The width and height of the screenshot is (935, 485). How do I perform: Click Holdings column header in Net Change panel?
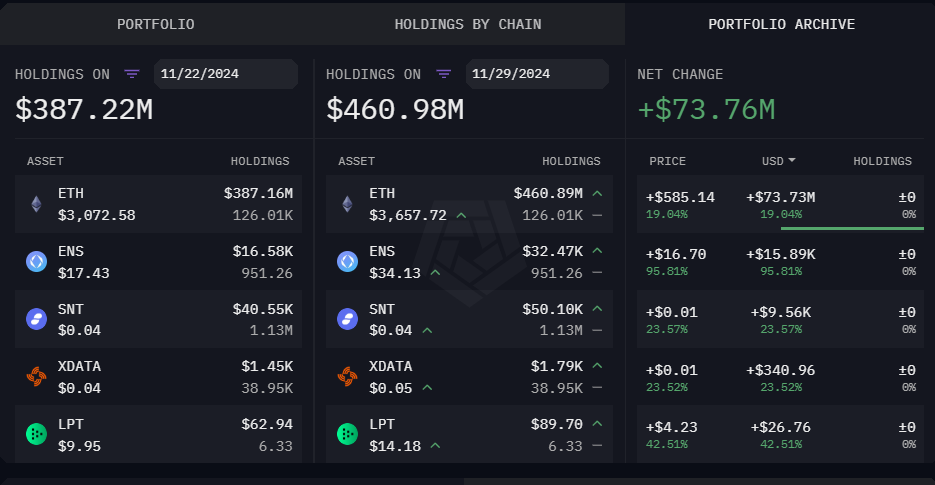click(882, 161)
